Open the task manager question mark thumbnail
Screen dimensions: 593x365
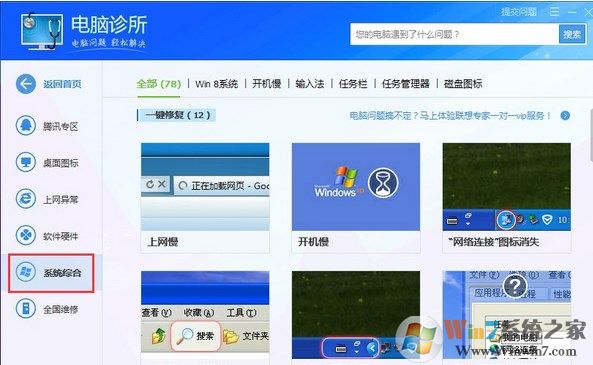507,315
